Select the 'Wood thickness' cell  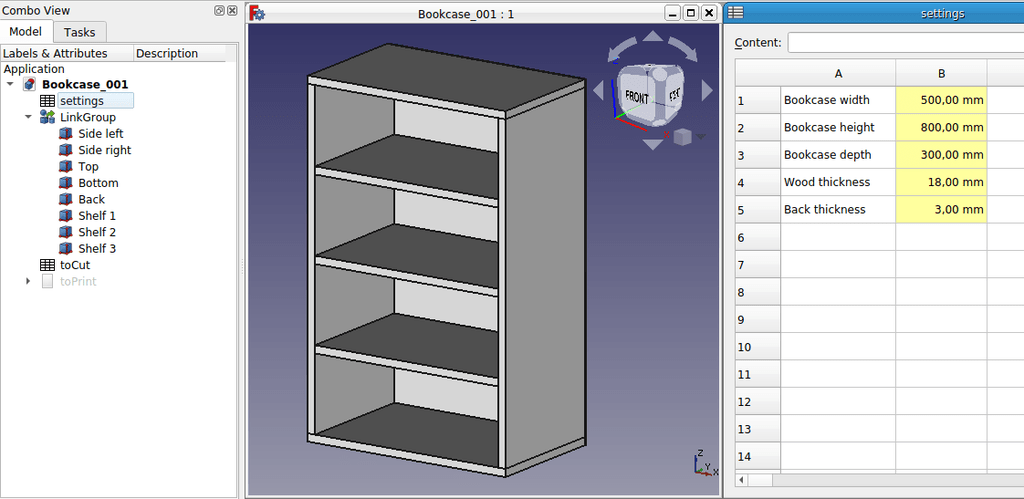tap(838, 182)
